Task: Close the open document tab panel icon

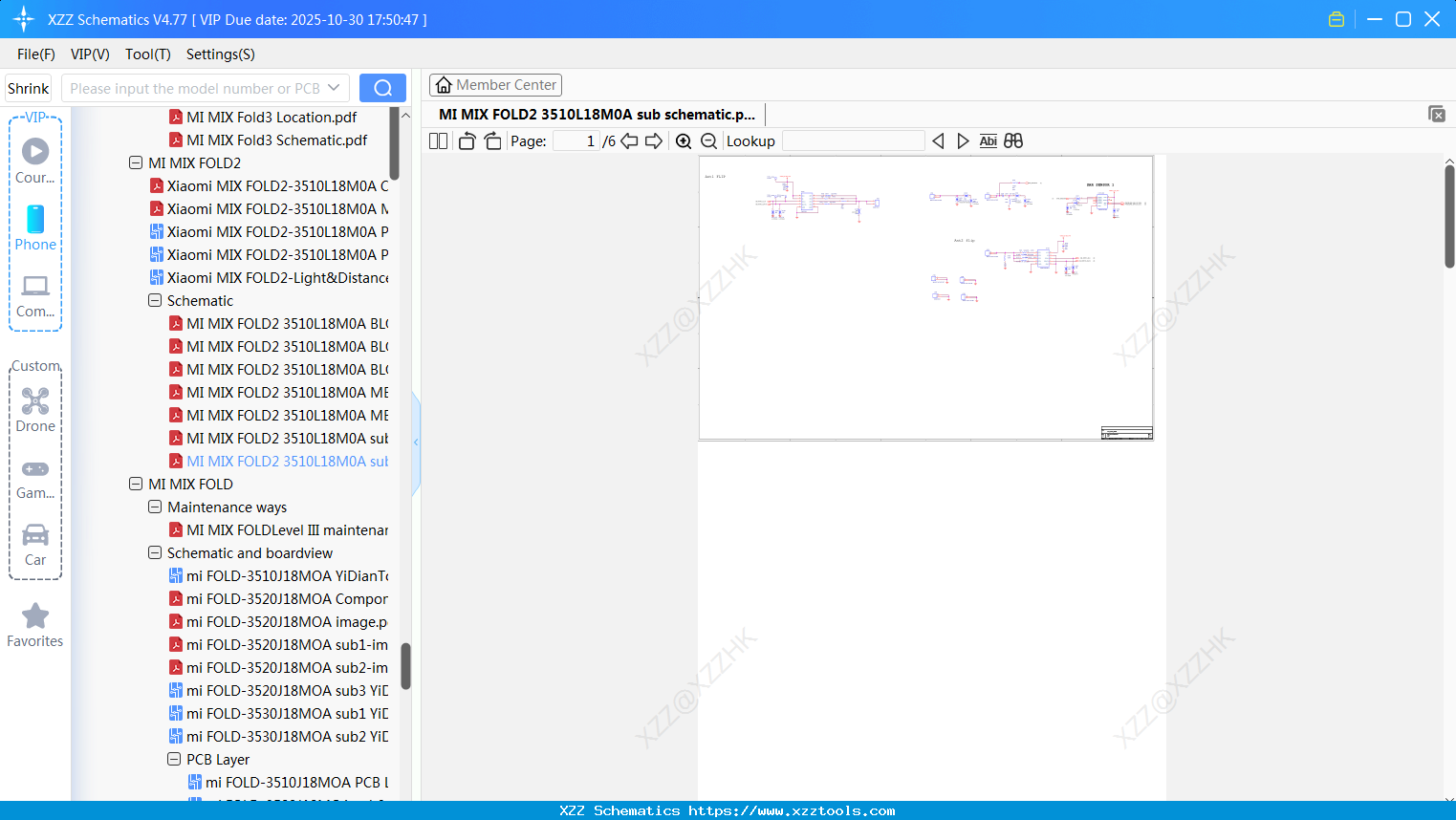Action: [x=1436, y=114]
